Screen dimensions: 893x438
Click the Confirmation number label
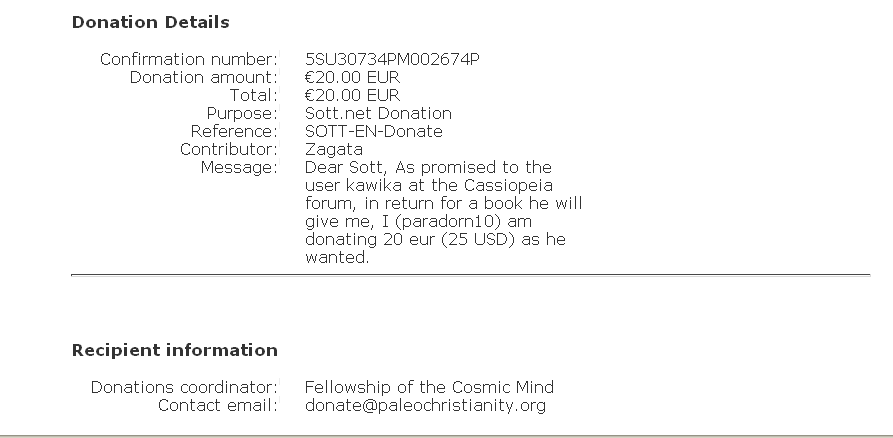click(x=188, y=60)
